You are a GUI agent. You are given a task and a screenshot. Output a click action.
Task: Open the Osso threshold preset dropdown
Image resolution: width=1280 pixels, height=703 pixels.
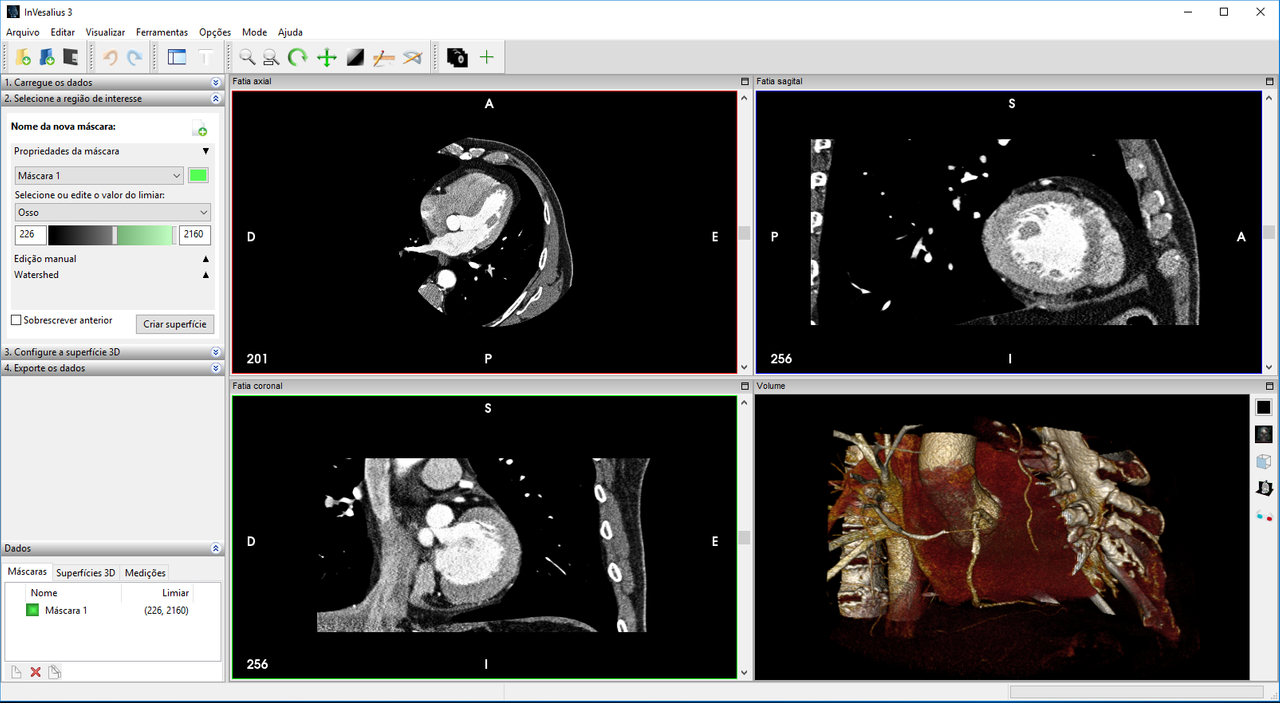tap(113, 213)
